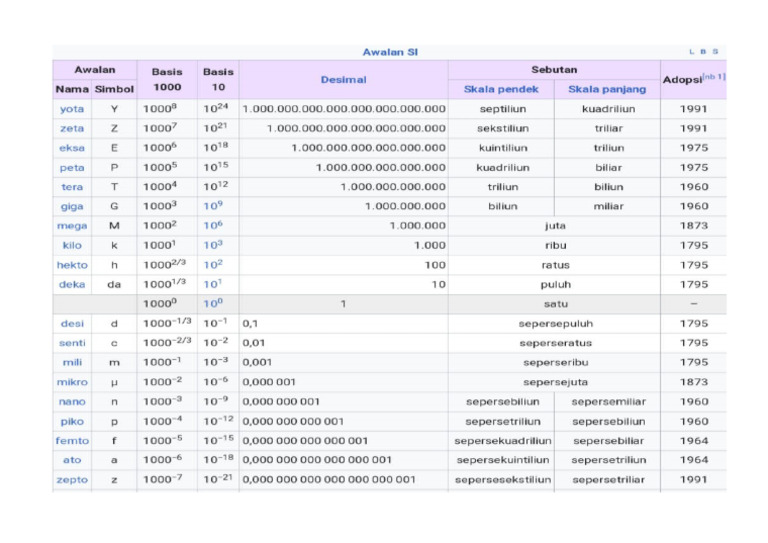The width and height of the screenshot is (768, 543).
Task: Select the sepersepuluh cell
Action: 555,324
